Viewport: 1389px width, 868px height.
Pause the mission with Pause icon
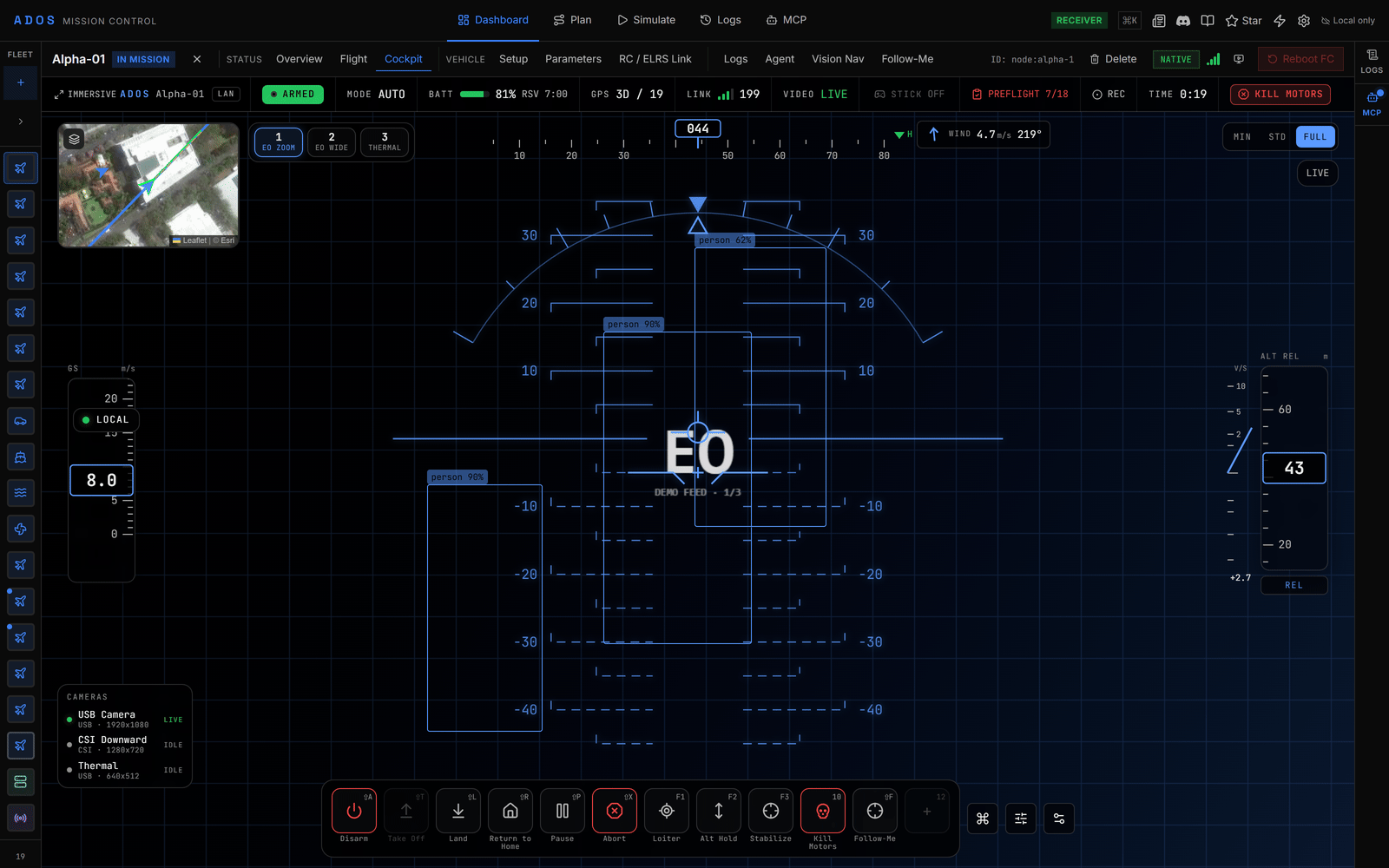(563, 811)
